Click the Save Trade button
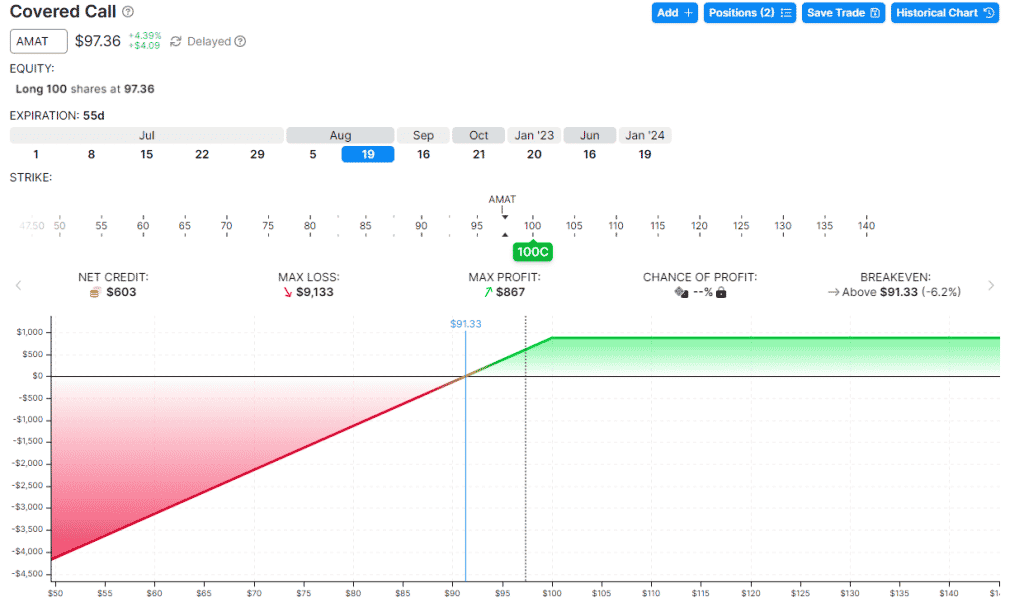 point(843,13)
